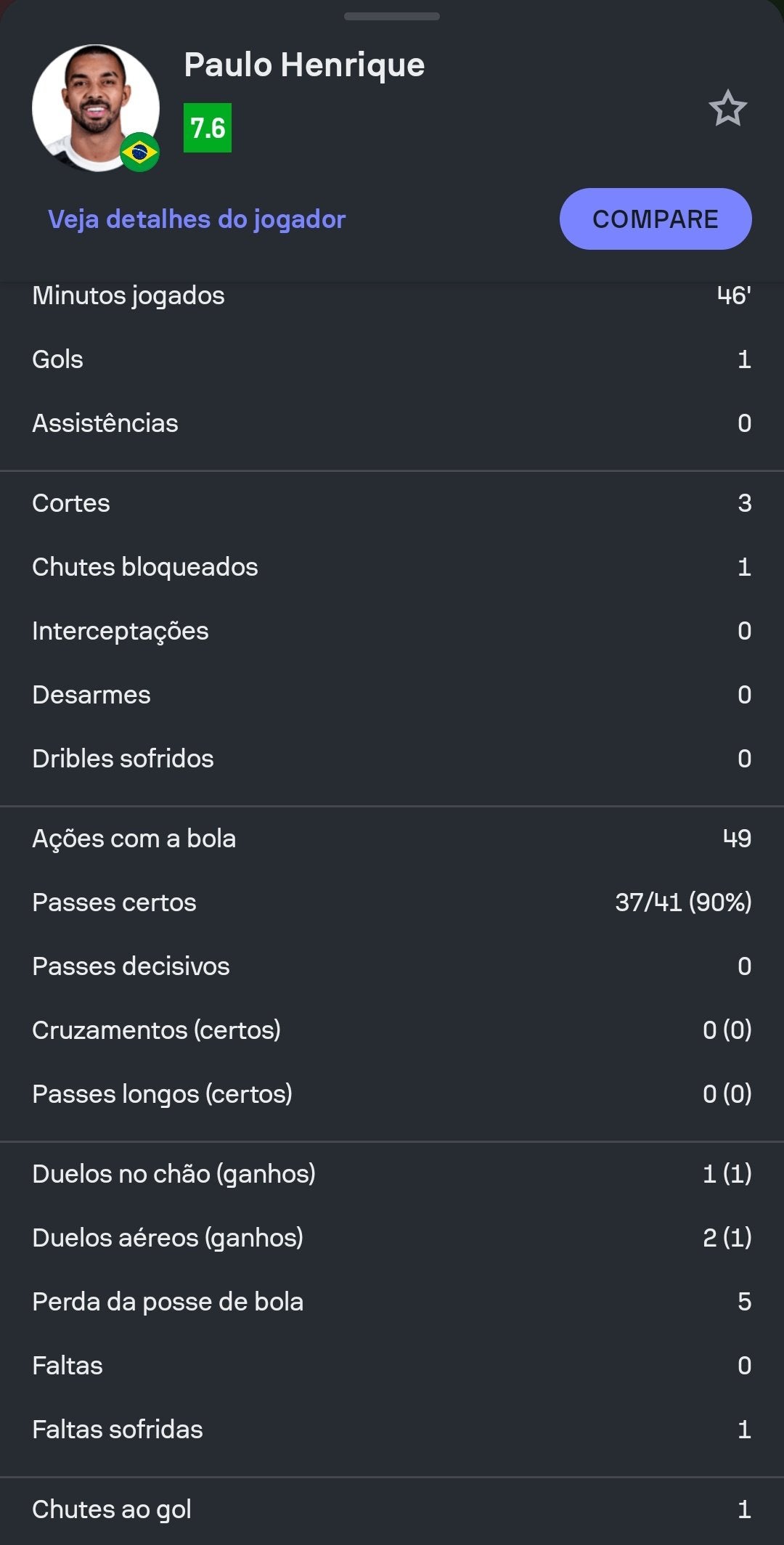Tap the Assistências stat row
This screenshot has height=1545, width=784.
[x=392, y=423]
